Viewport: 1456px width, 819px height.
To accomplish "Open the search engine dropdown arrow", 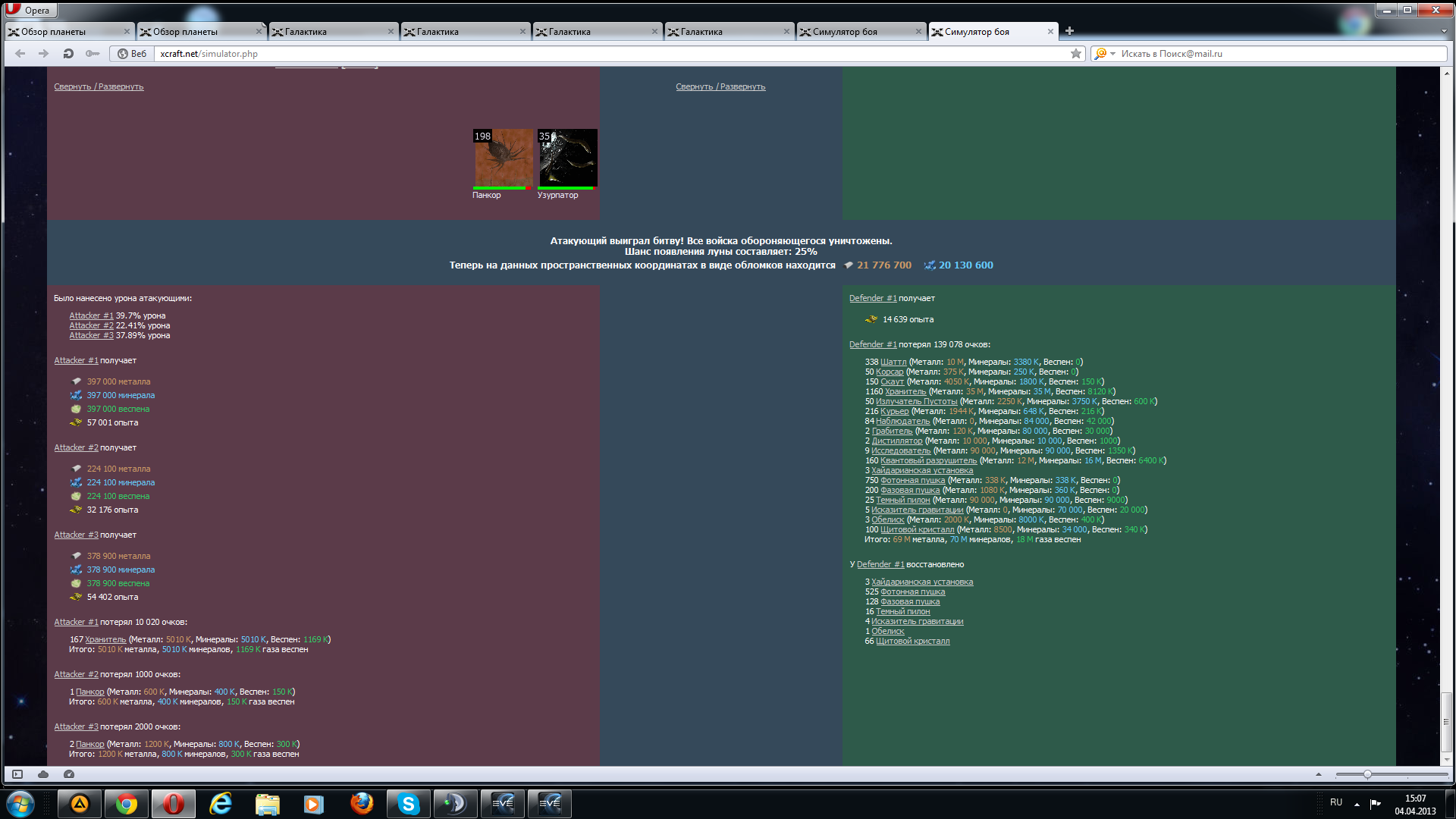I will click(1113, 54).
